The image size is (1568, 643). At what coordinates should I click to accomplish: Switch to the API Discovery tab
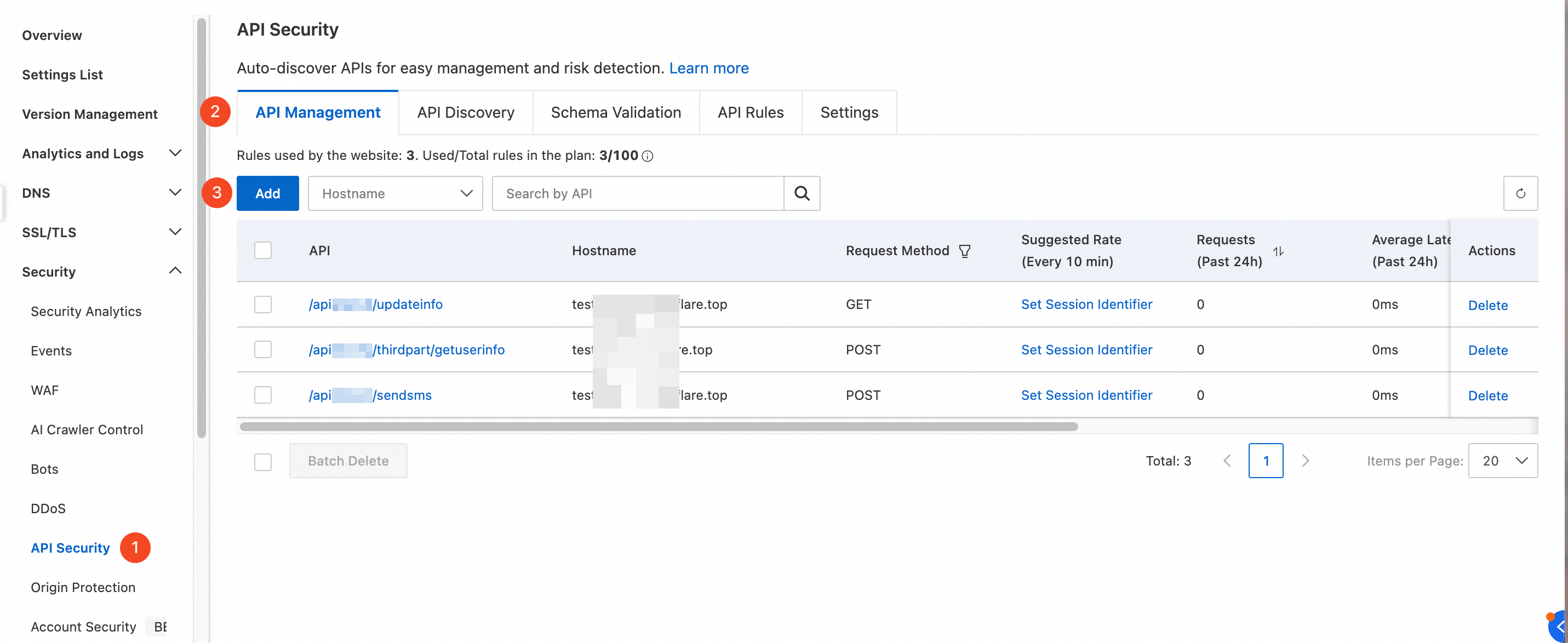point(466,112)
